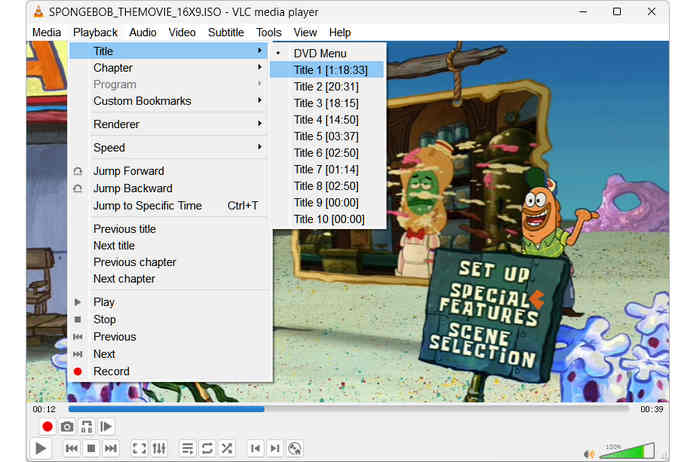Image resolution: width=700 pixels, height=462 pixels.
Task: Select Jump Forward menu entry
Action: [169, 171]
